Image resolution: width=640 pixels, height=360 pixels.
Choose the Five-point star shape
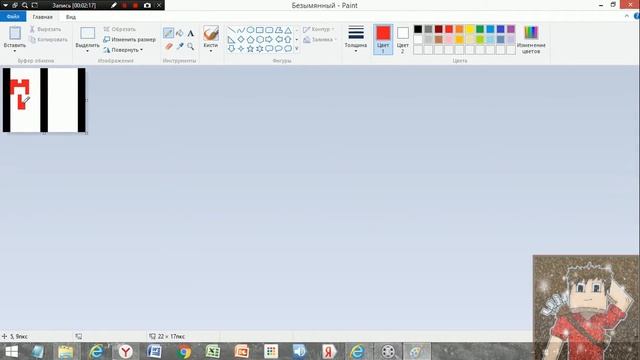(x=250, y=49)
